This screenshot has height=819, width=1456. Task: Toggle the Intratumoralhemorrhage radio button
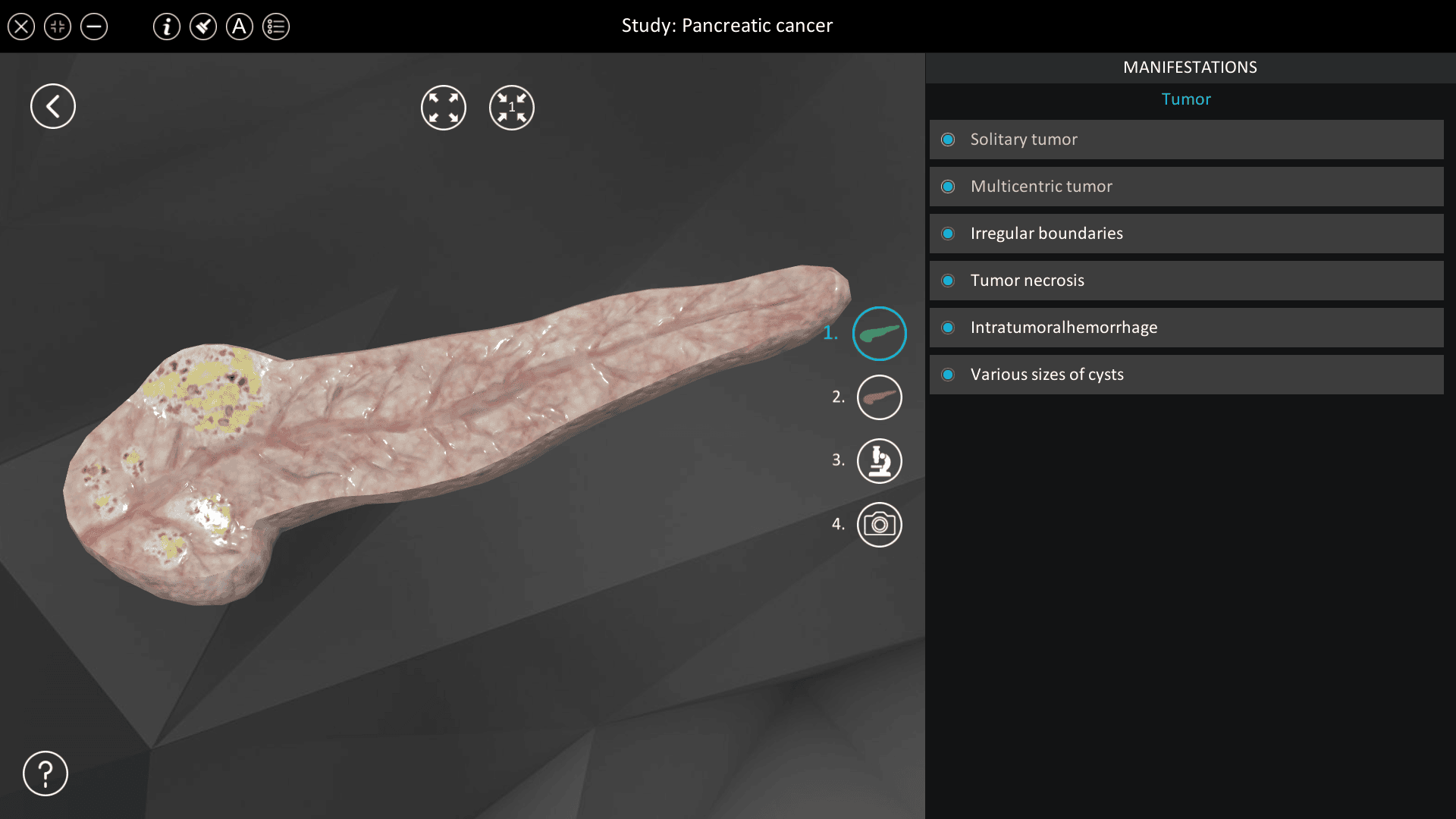tap(948, 328)
